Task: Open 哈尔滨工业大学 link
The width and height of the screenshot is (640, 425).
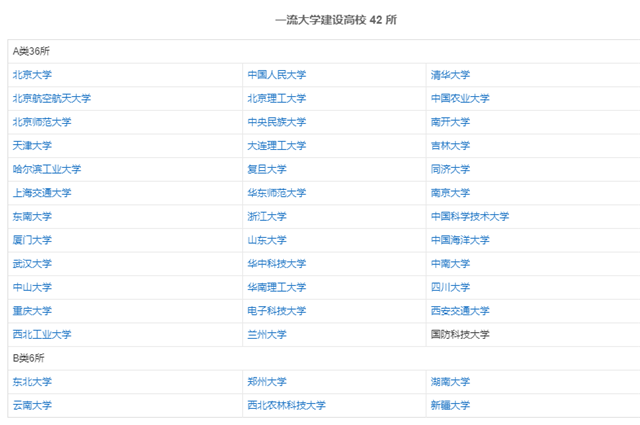Action: 47,169
